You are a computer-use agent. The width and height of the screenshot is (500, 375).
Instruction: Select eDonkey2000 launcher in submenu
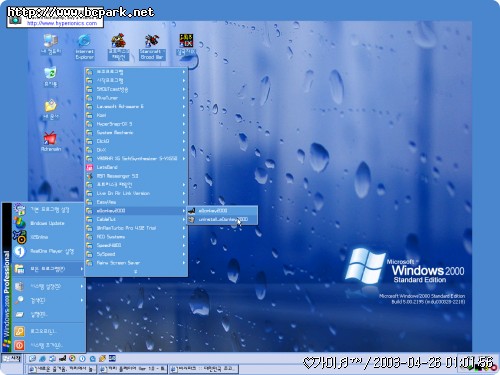222,211
